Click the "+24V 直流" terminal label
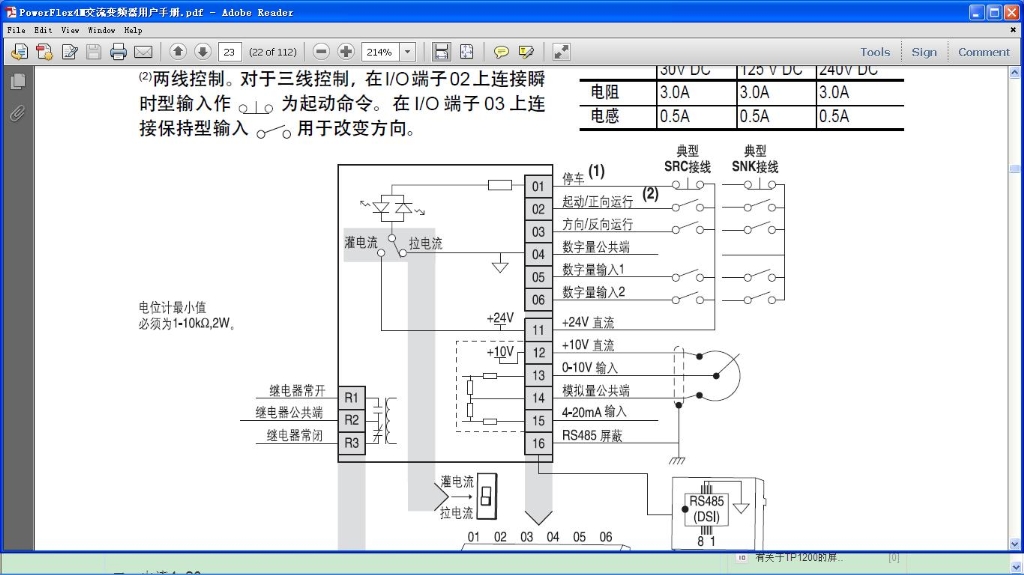Screen dimensions: 1024x575 588,322
